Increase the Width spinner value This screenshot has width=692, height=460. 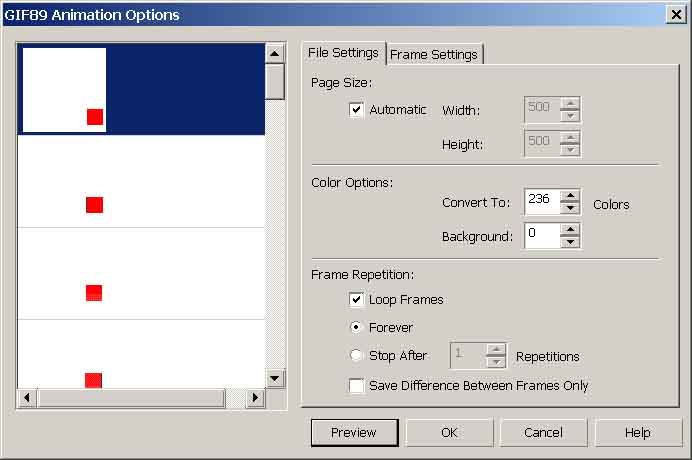click(570, 104)
